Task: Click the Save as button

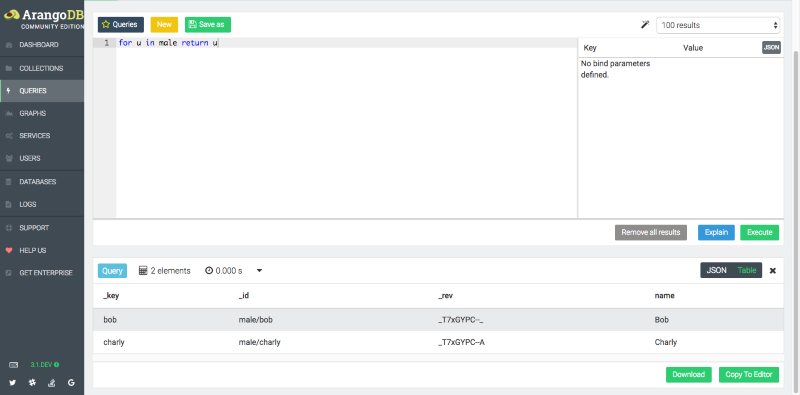Action: pyautogui.click(x=208, y=24)
